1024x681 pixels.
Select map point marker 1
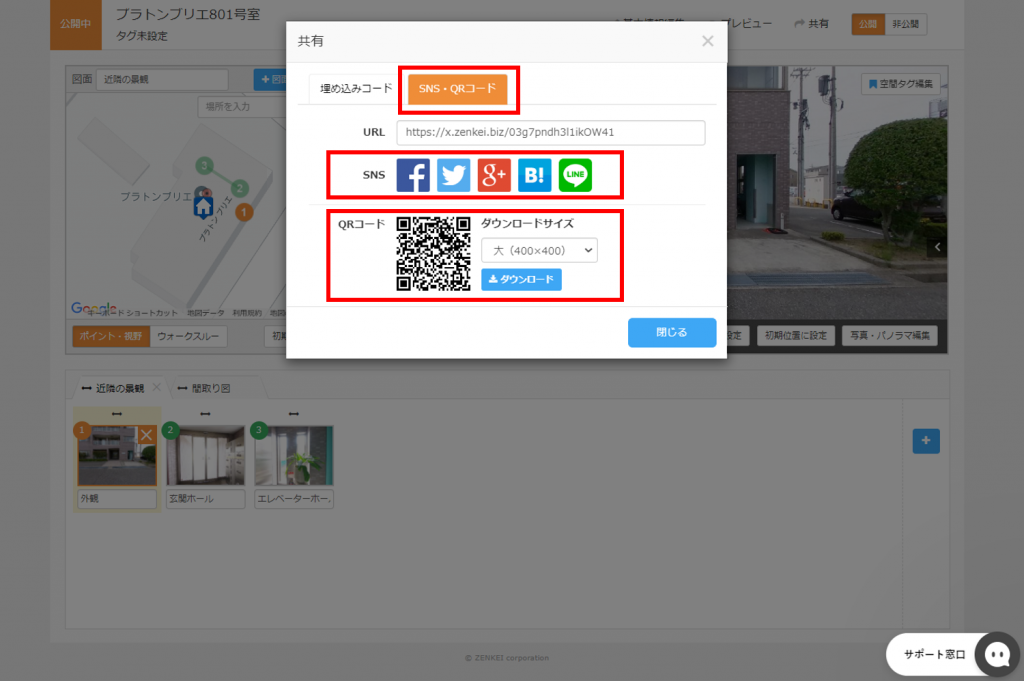244,212
